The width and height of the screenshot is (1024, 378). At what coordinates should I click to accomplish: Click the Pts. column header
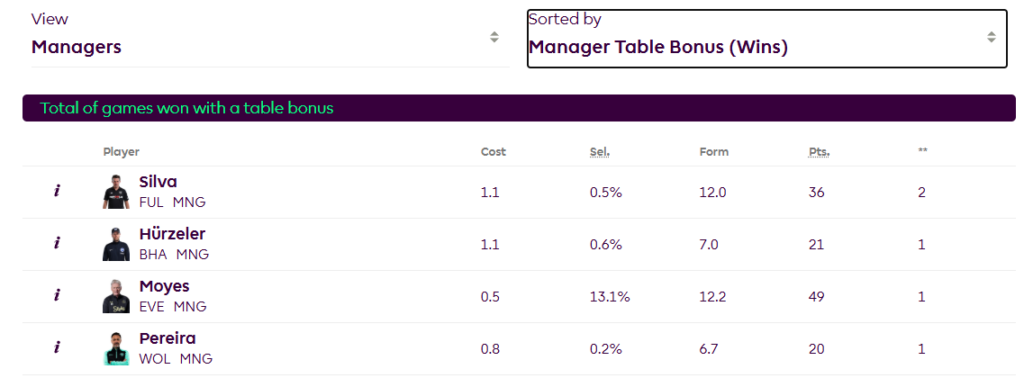tap(819, 152)
